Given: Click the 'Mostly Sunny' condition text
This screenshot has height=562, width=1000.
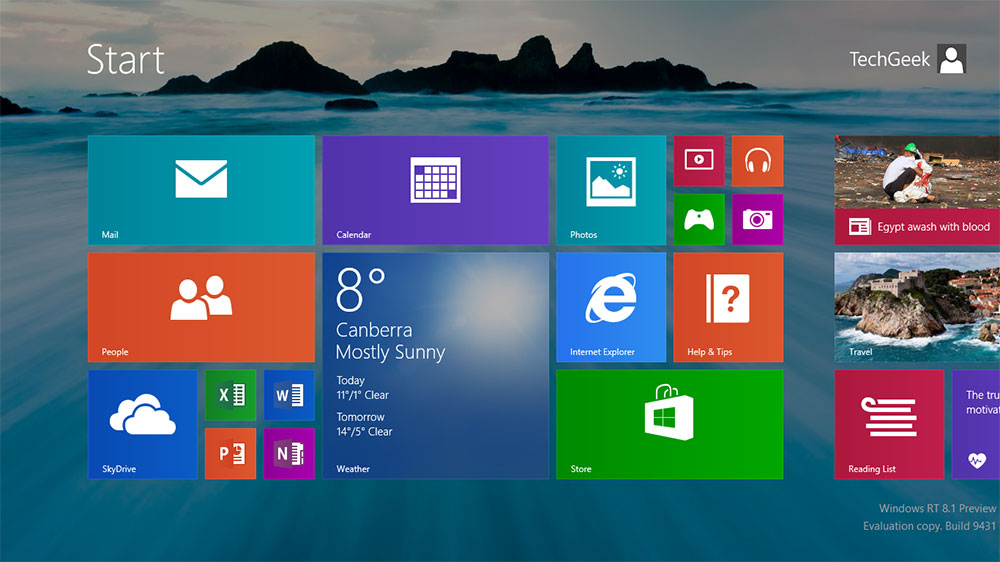Looking at the screenshot, I should tap(390, 352).
